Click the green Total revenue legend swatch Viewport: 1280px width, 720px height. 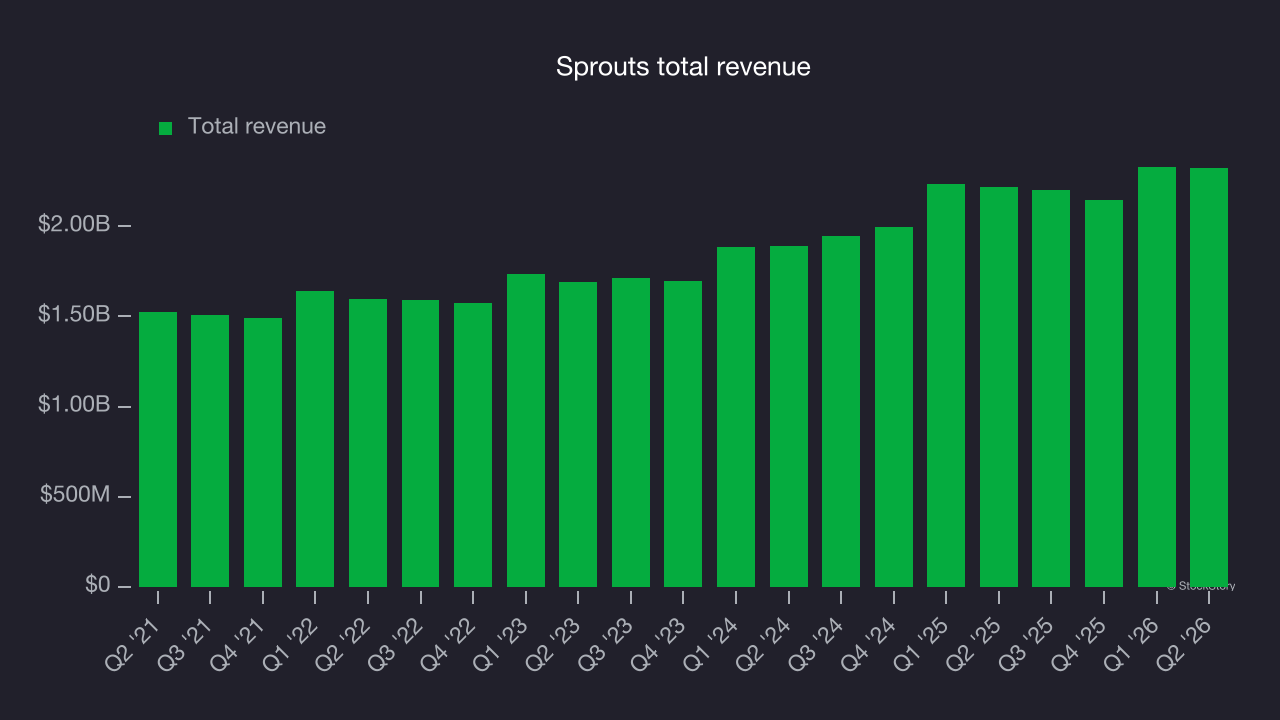pyautogui.click(x=166, y=128)
